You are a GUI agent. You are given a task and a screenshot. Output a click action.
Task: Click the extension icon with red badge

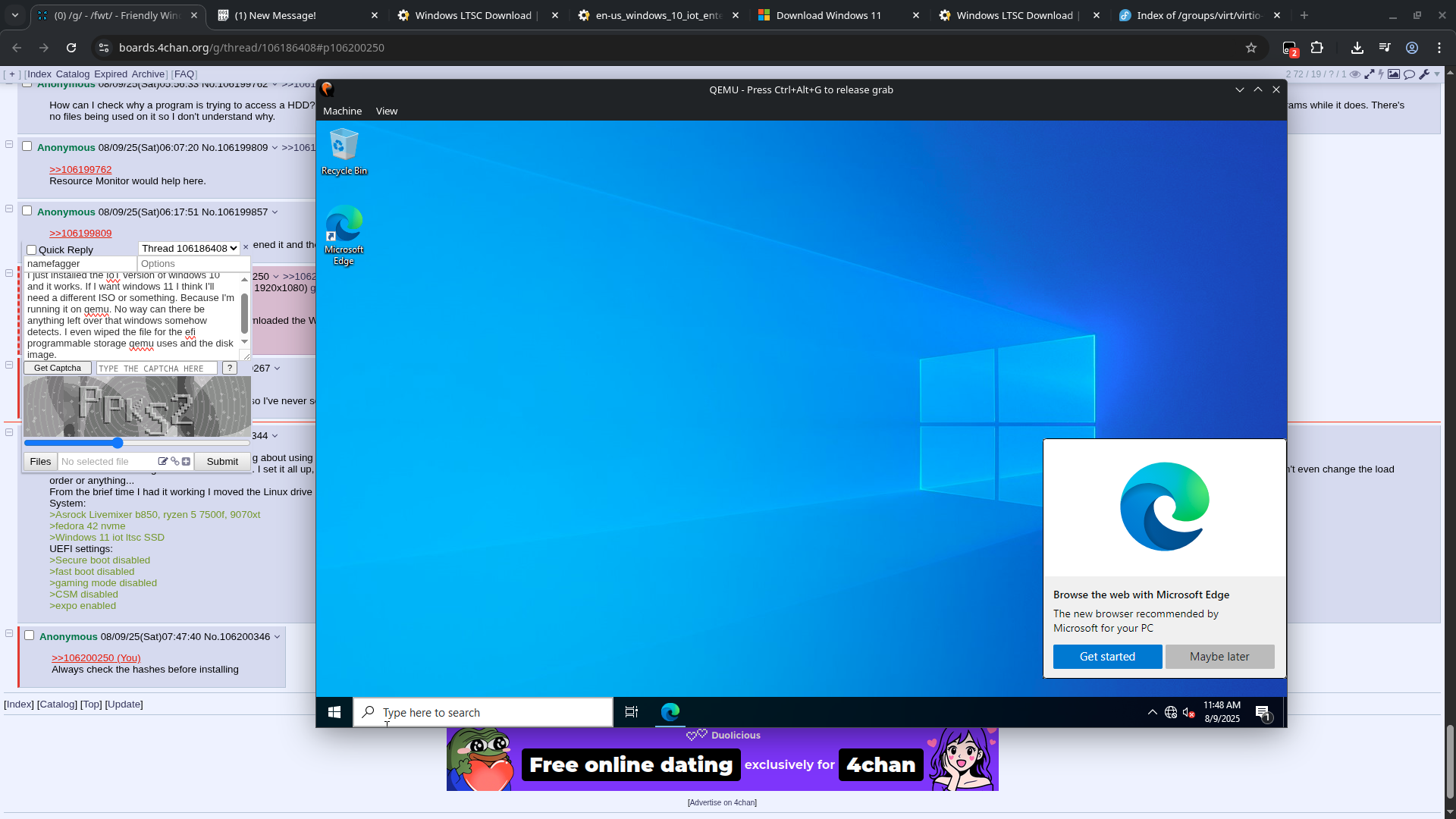click(1290, 49)
